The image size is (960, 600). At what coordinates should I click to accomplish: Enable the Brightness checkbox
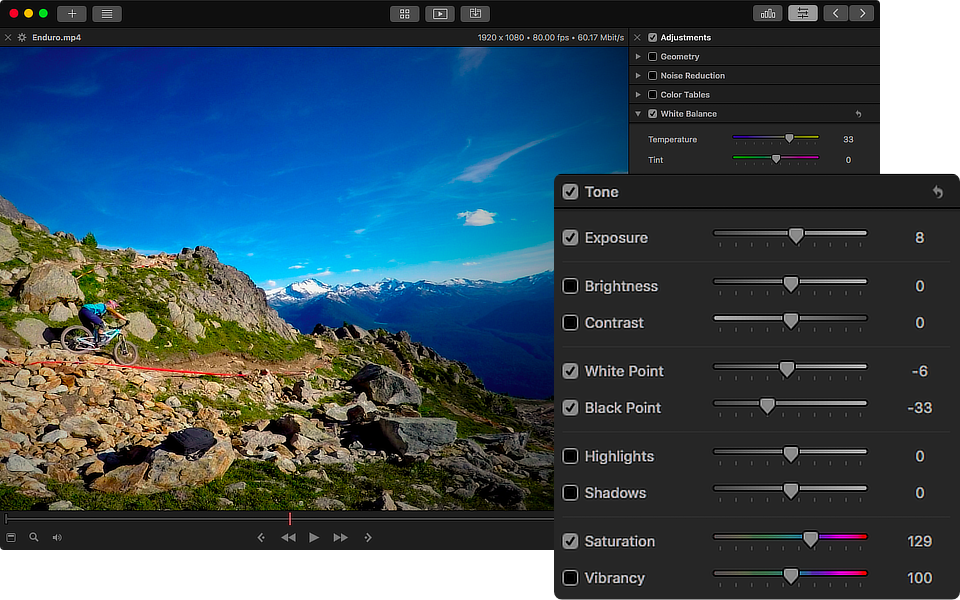click(x=570, y=286)
